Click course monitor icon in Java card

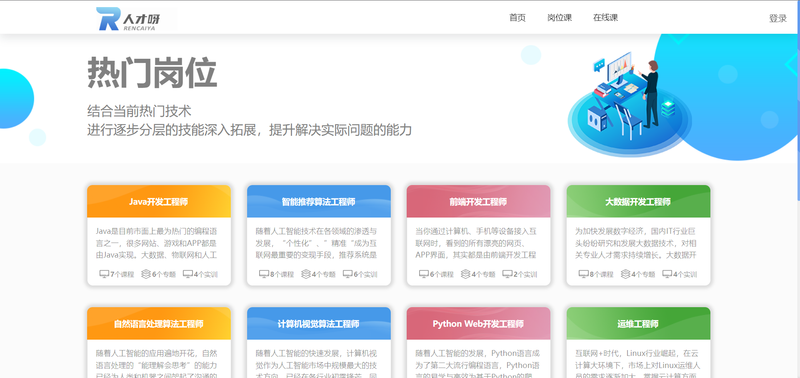[x=104, y=274]
